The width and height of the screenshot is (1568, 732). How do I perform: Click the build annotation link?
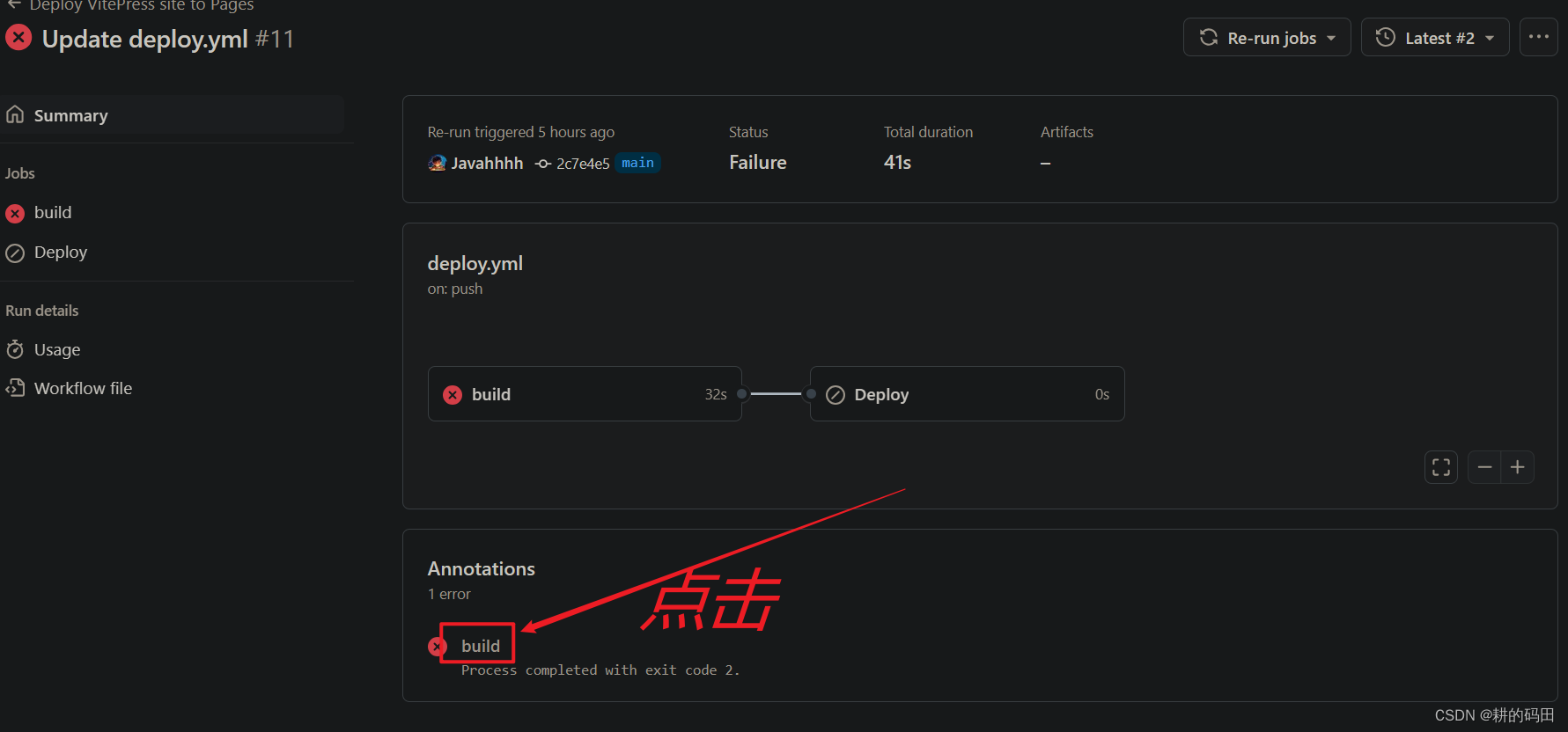481,646
